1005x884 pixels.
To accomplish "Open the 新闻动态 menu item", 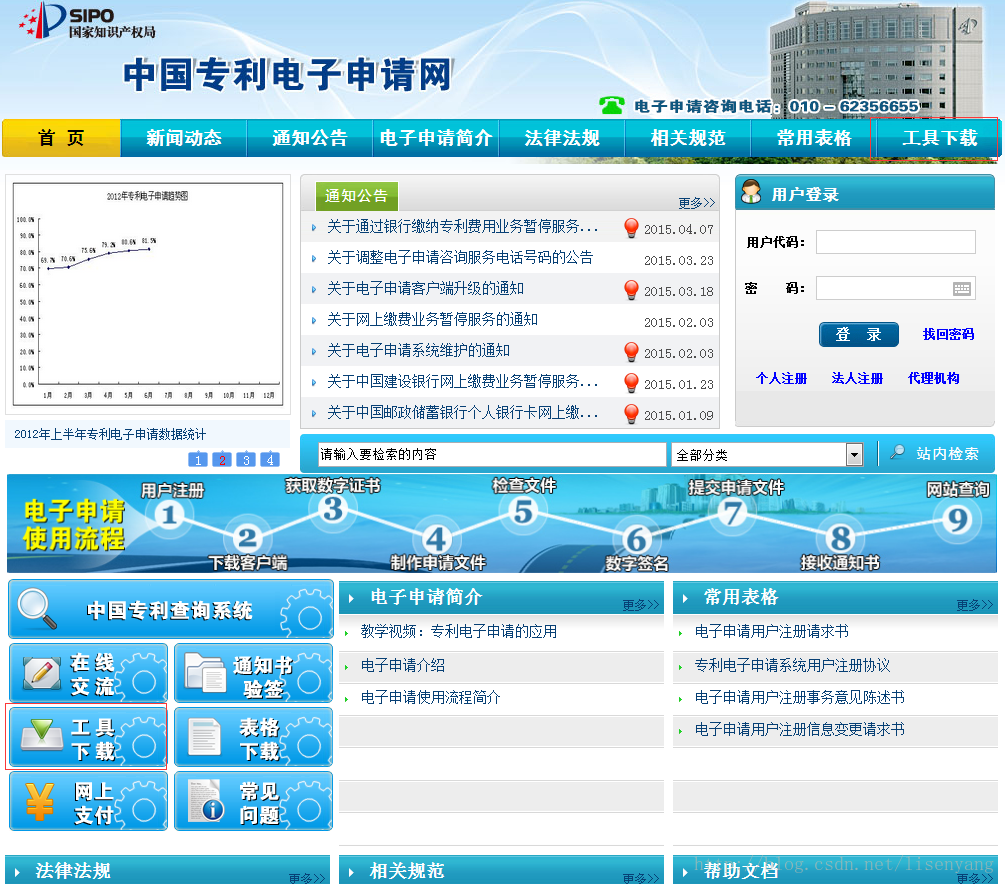I will point(184,138).
